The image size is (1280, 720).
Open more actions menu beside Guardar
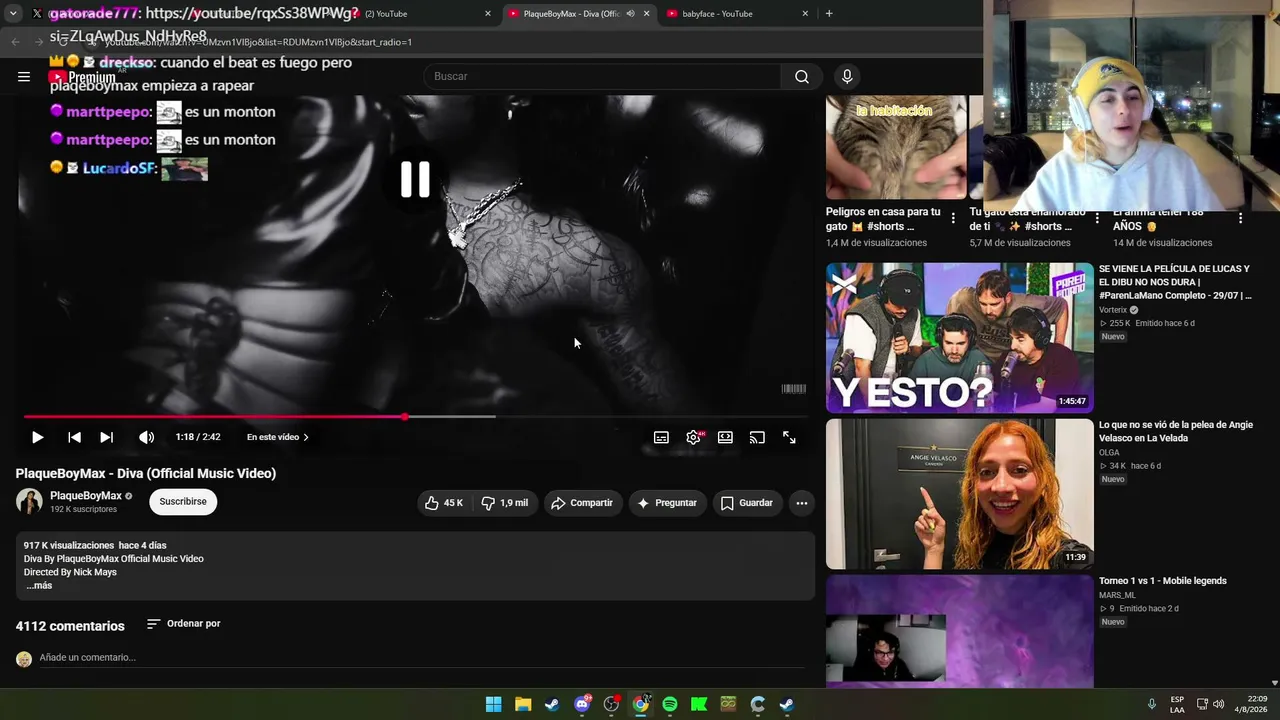pos(801,503)
